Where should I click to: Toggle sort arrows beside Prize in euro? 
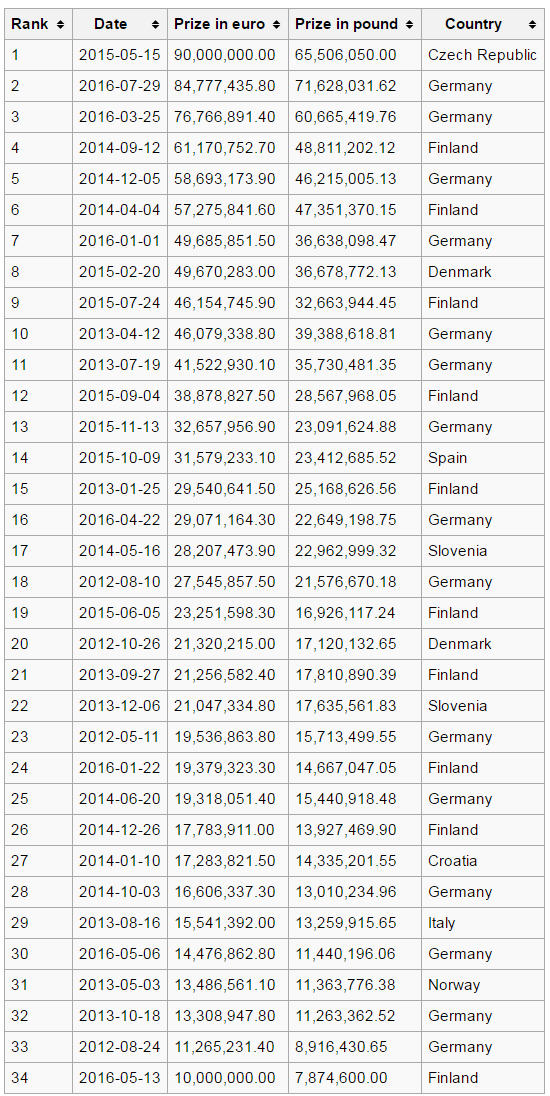(x=276, y=24)
